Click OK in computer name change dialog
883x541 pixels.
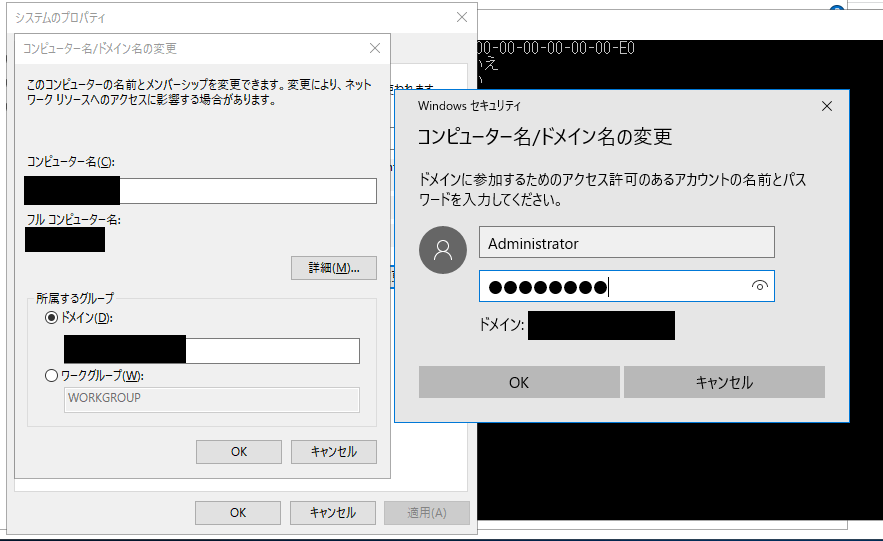click(239, 451)
